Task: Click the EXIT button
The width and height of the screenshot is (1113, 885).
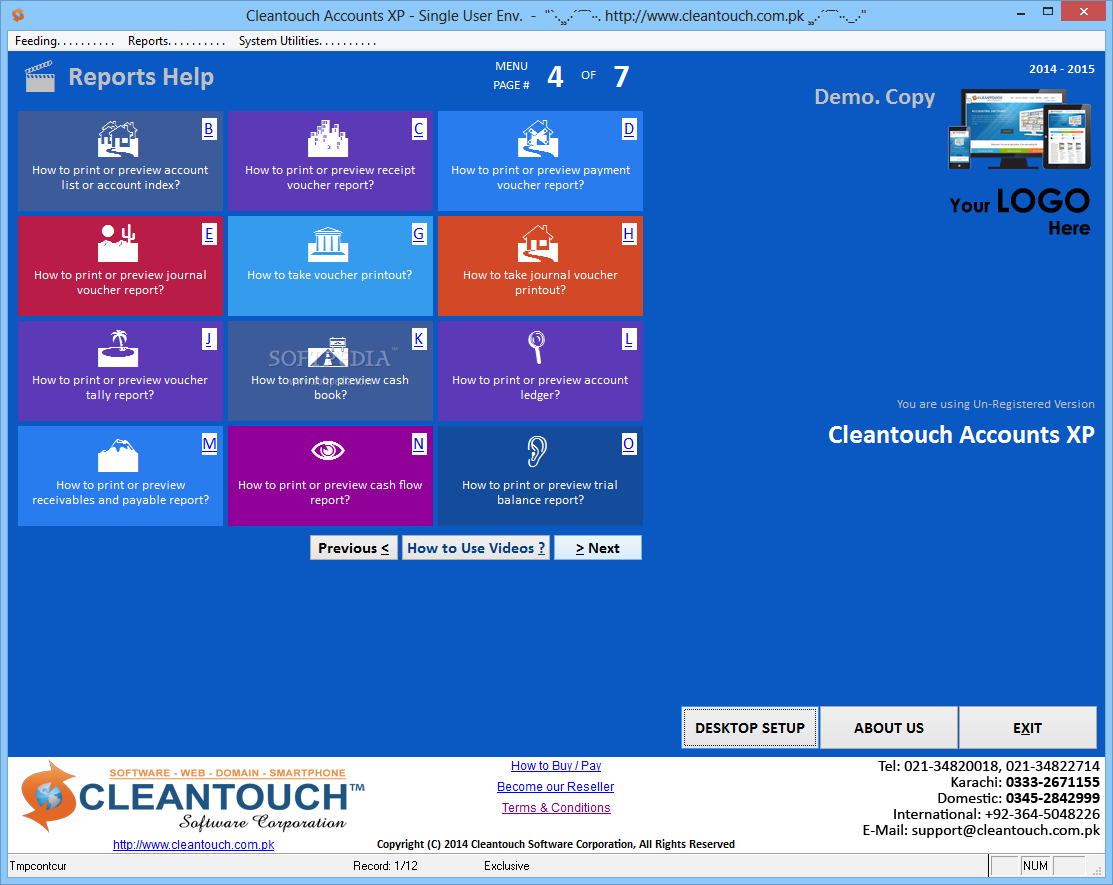Action: click(x=1027, y=727)
